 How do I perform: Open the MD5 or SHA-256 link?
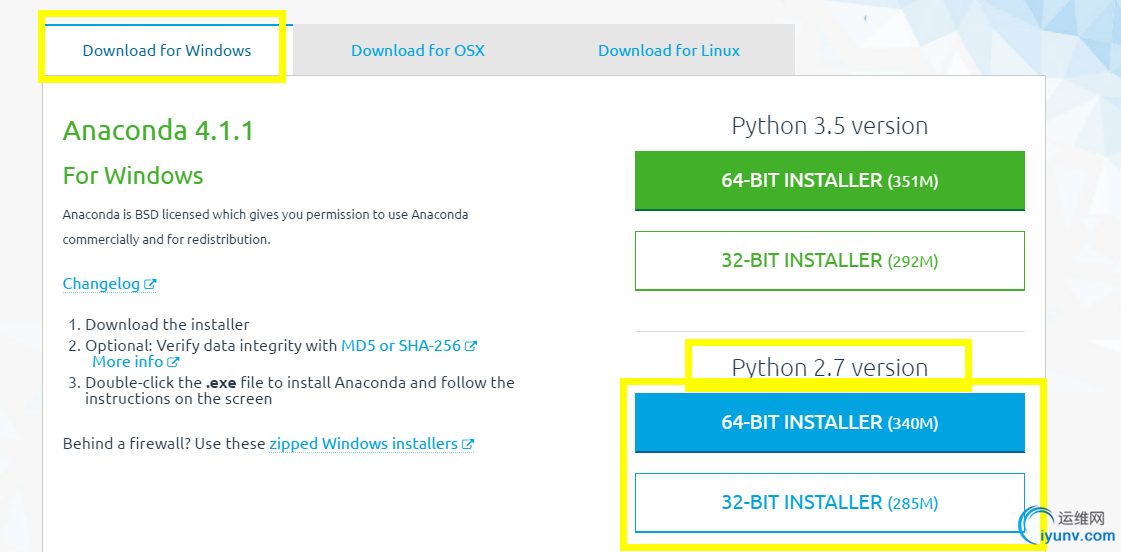[400, 346]
